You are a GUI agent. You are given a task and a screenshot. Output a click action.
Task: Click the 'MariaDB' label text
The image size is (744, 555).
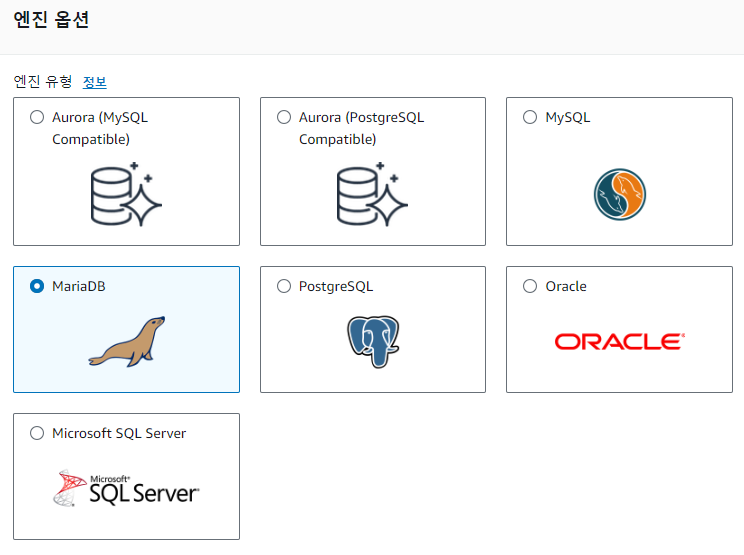pos(79,286)
